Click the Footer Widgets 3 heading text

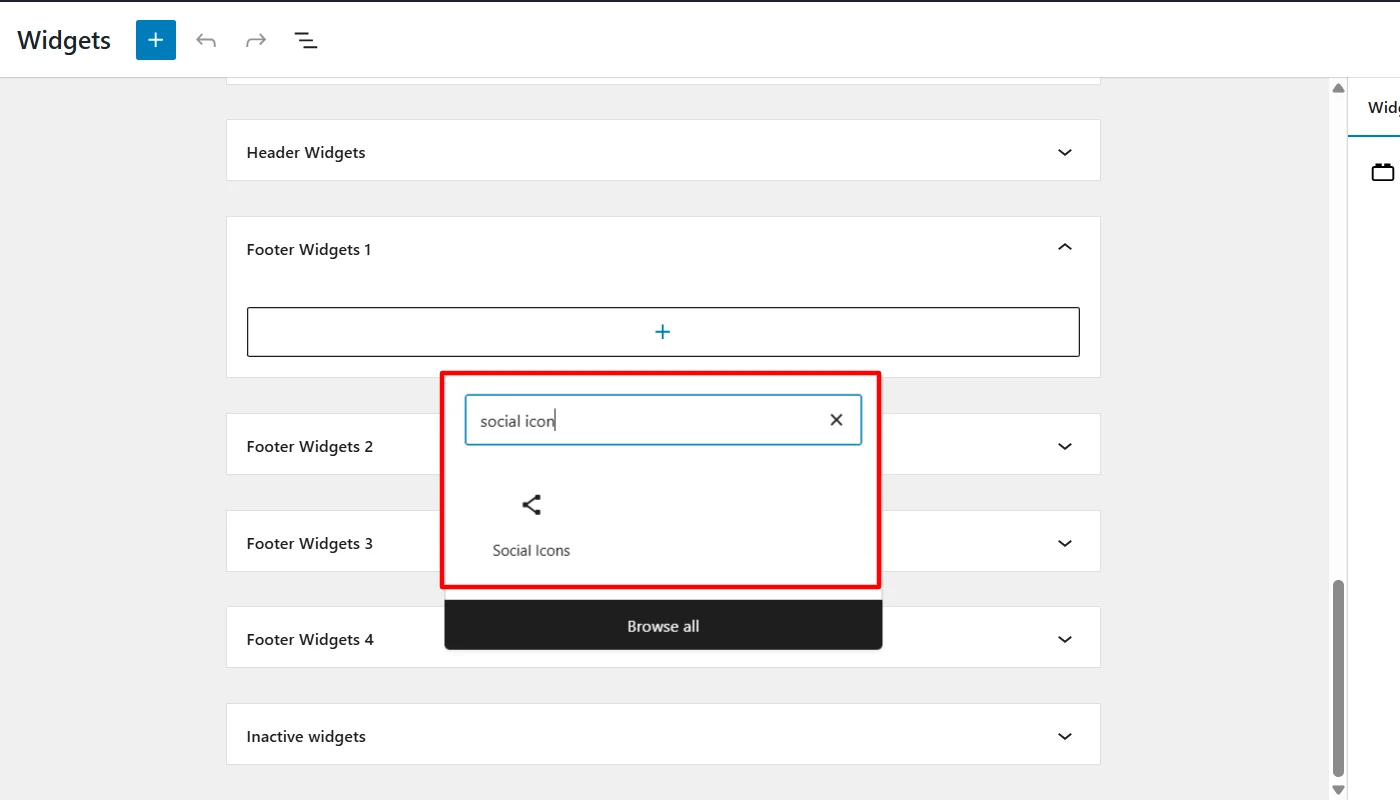click(x=310, y=543)
